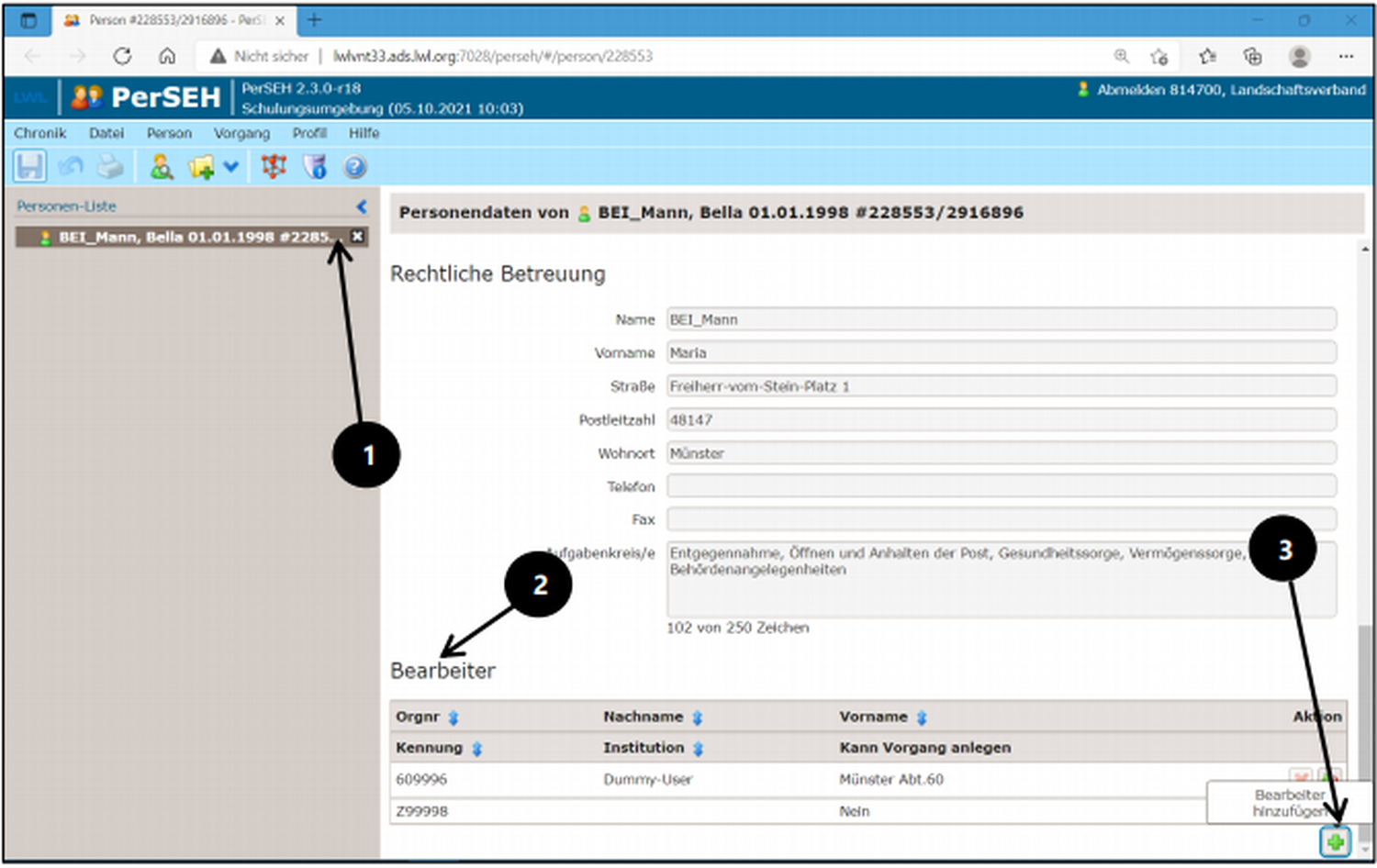Select BEI_Mann, Bella in Personen-Liste
Screen dimensions: 1377x868
[193, 237]
